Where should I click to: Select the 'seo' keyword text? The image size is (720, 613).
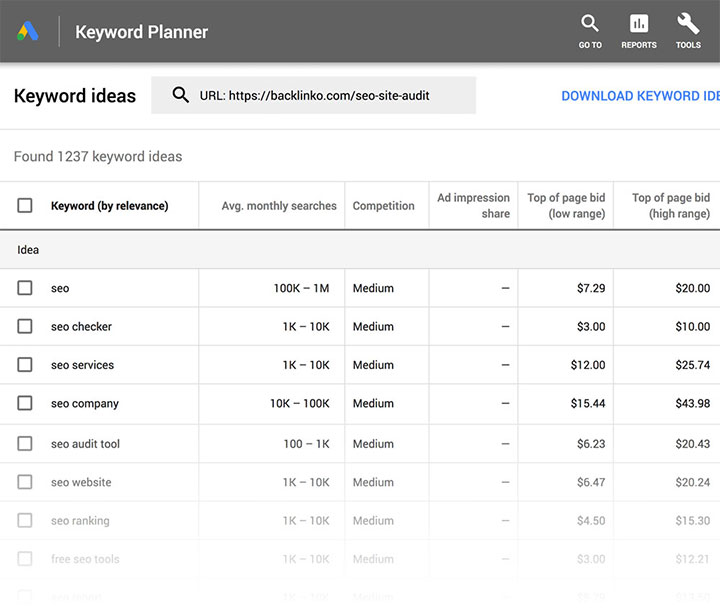click(60, 288)
